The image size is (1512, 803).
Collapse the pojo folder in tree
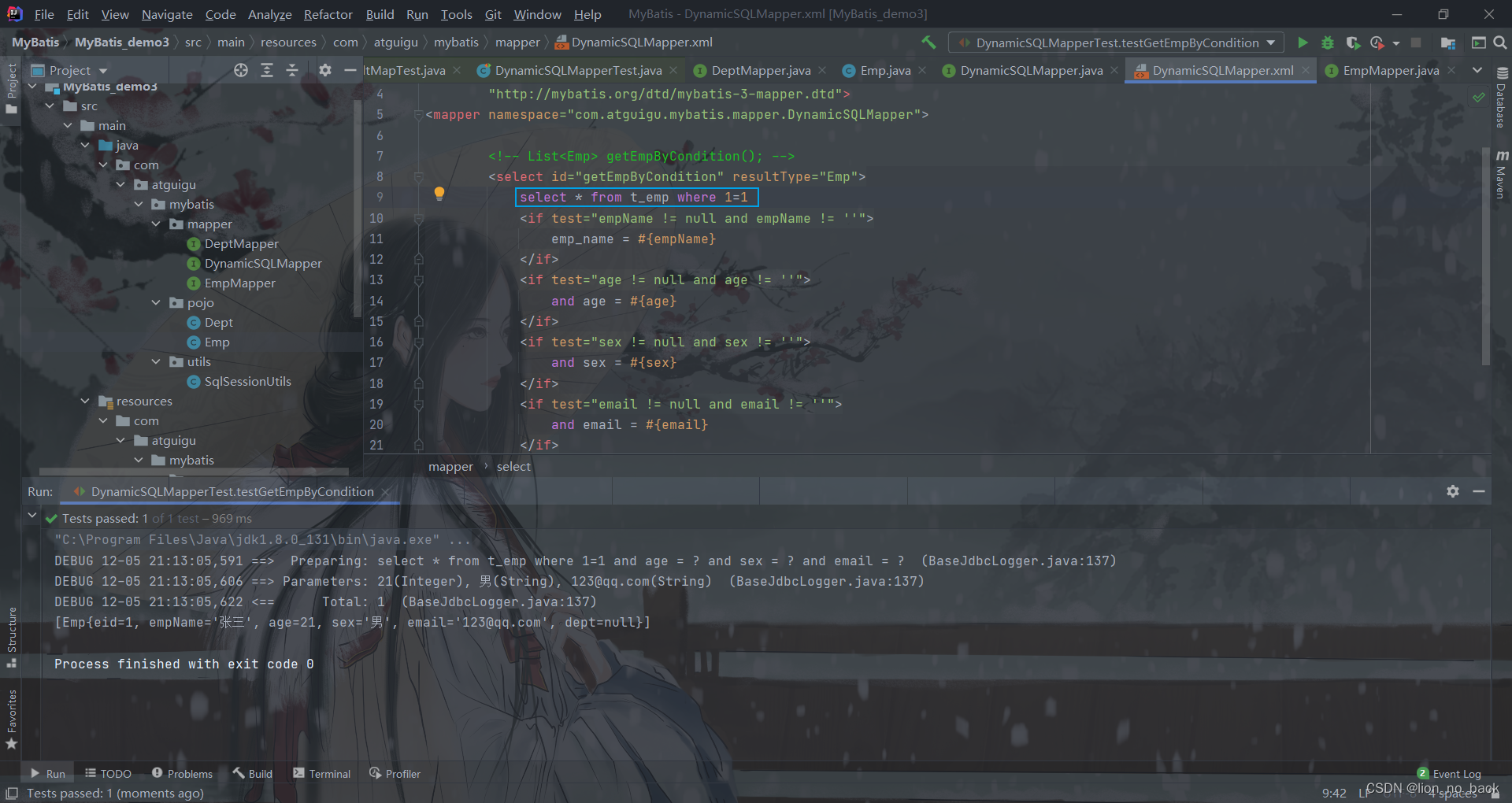(156, 303)
